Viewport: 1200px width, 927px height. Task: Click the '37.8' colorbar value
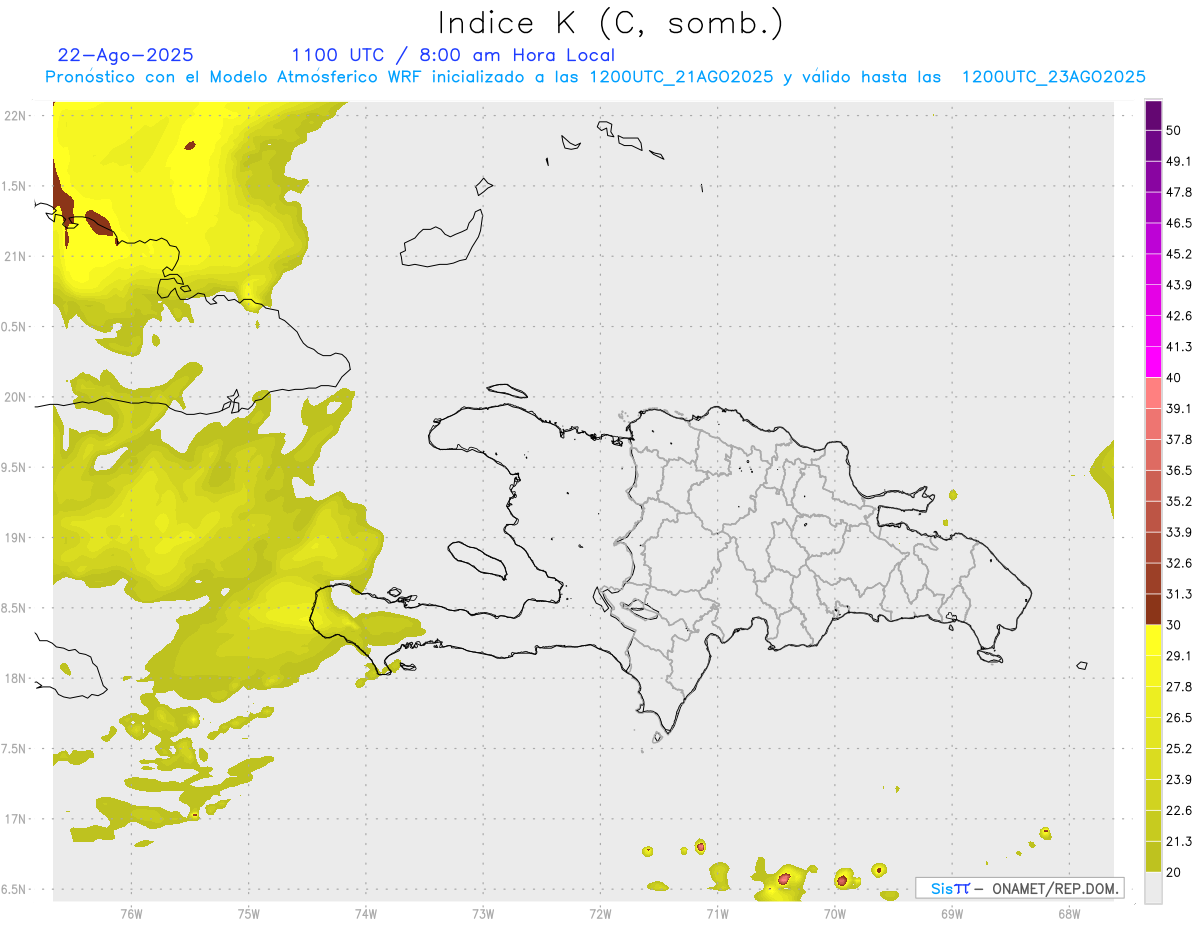tap(1179, 440)
